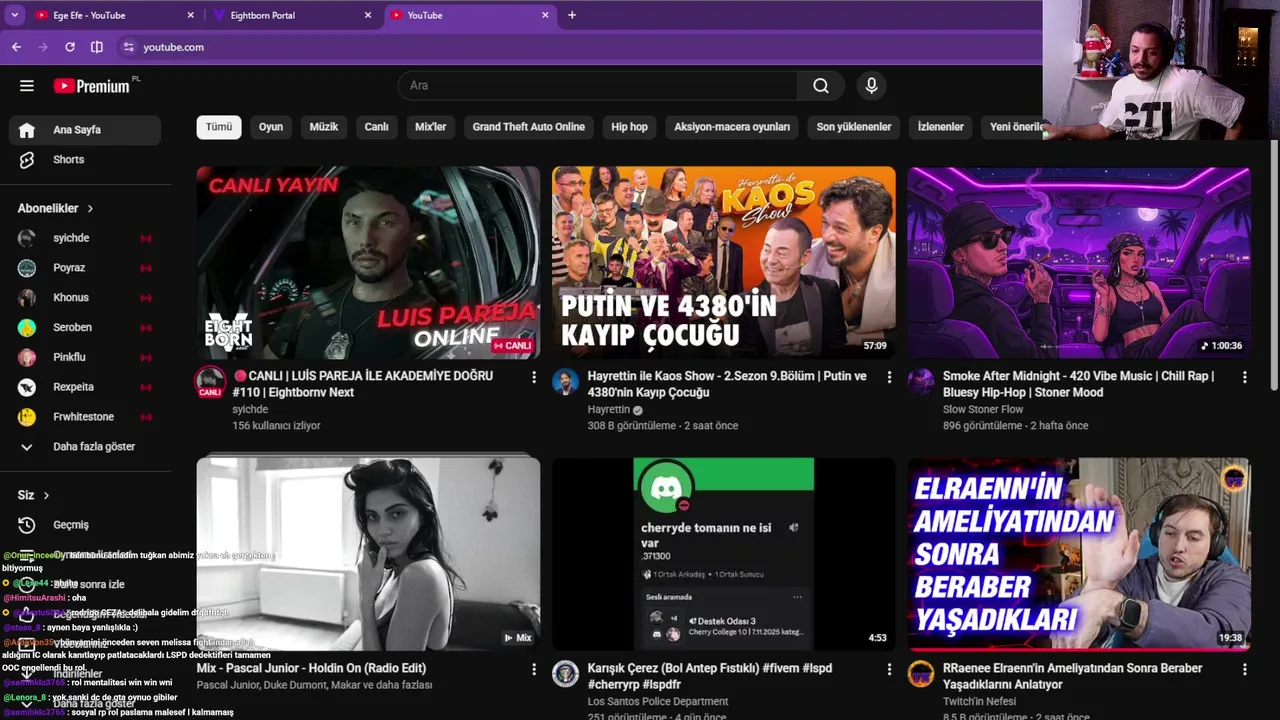Open Frwhitestone subscription in sidebar

(85, 417)
